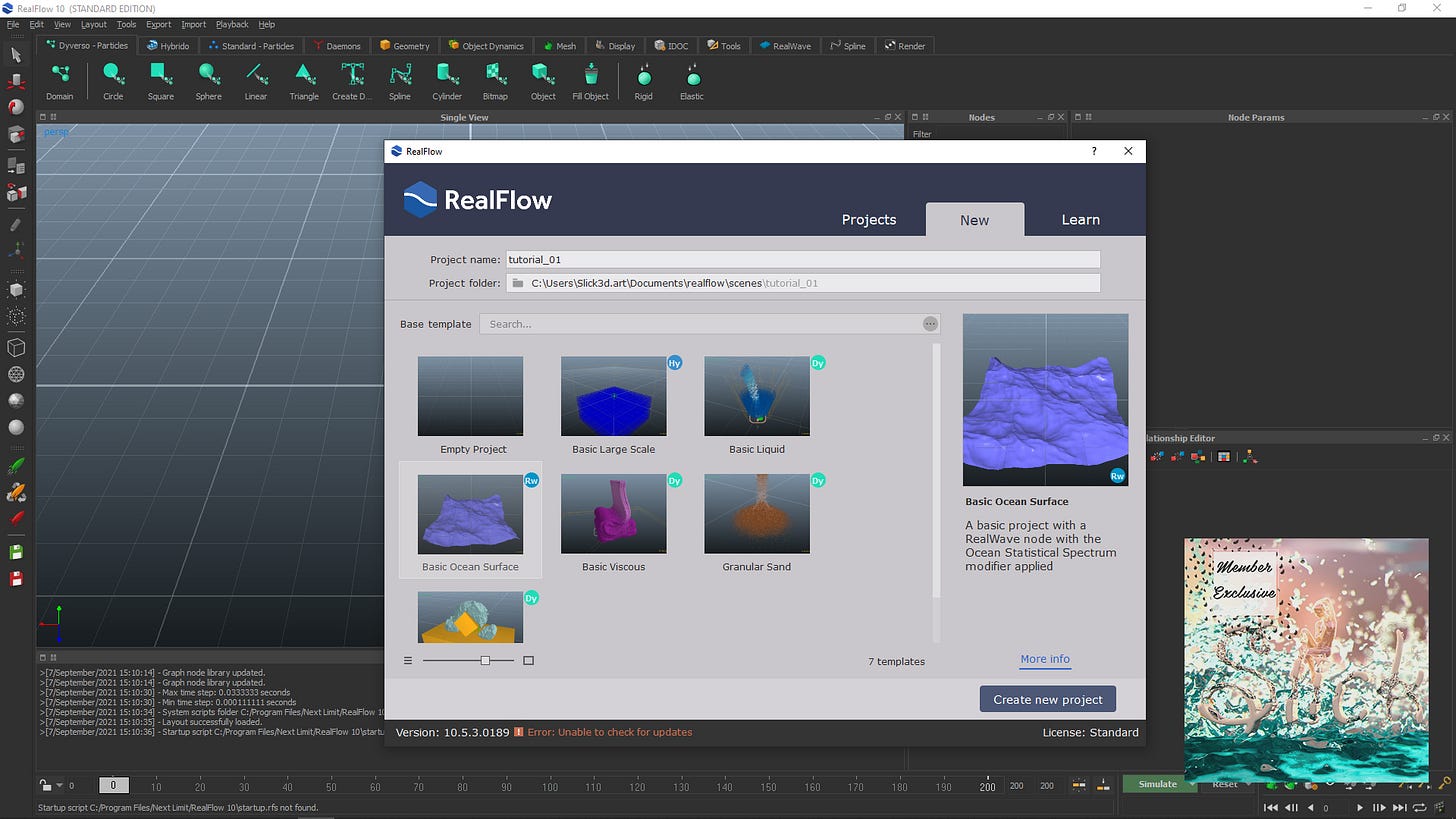1456x819 pixels.
Task: Click the help question mark in RealFlow dialog
Action: tap(1094, 151)
